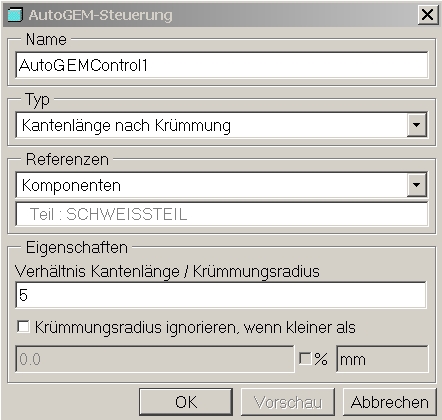Select the Kantenlänge nach Krümmung combo box

click(221, 125)
